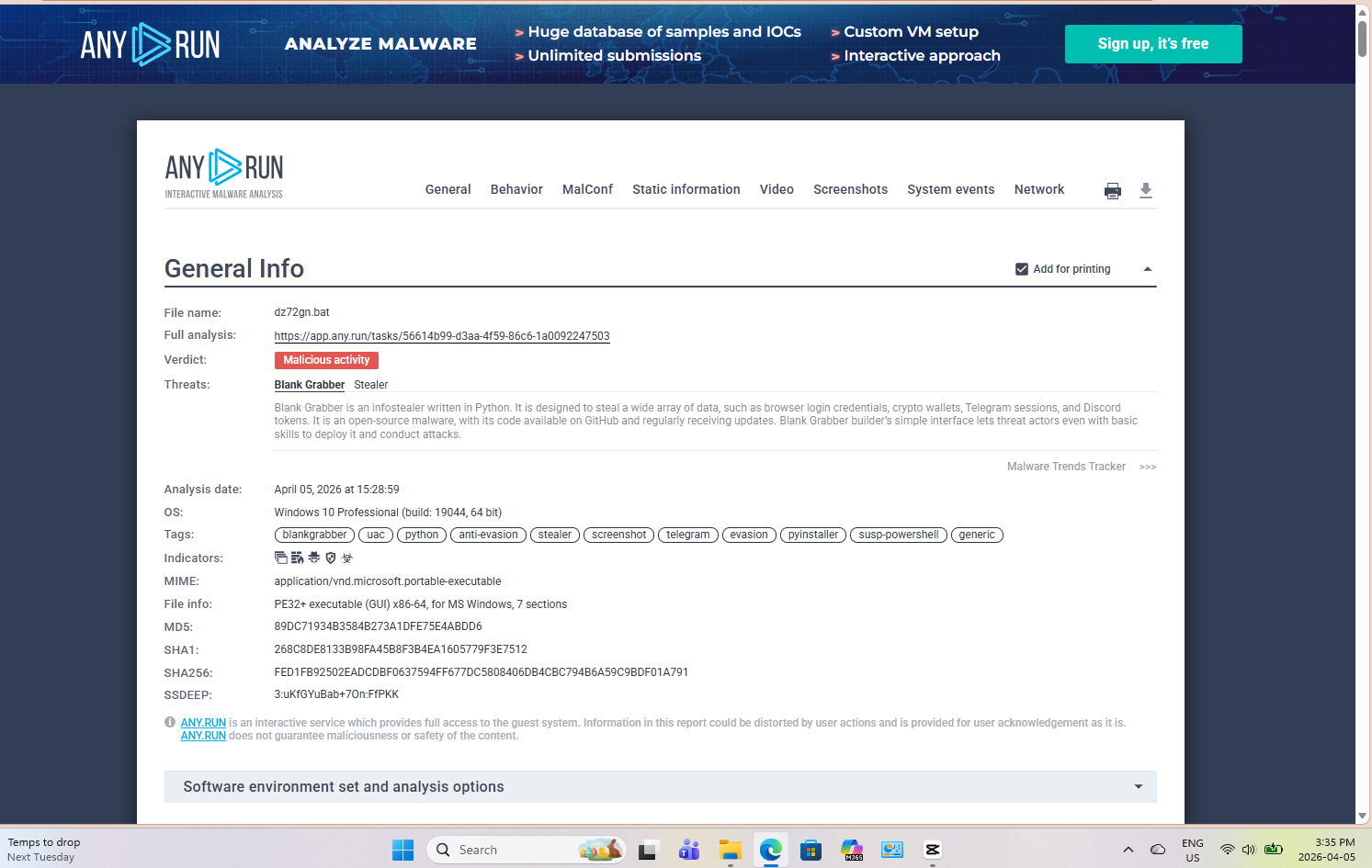Click the stacked-windows indicator icon
1372x868 pixels.
point(281,558)
